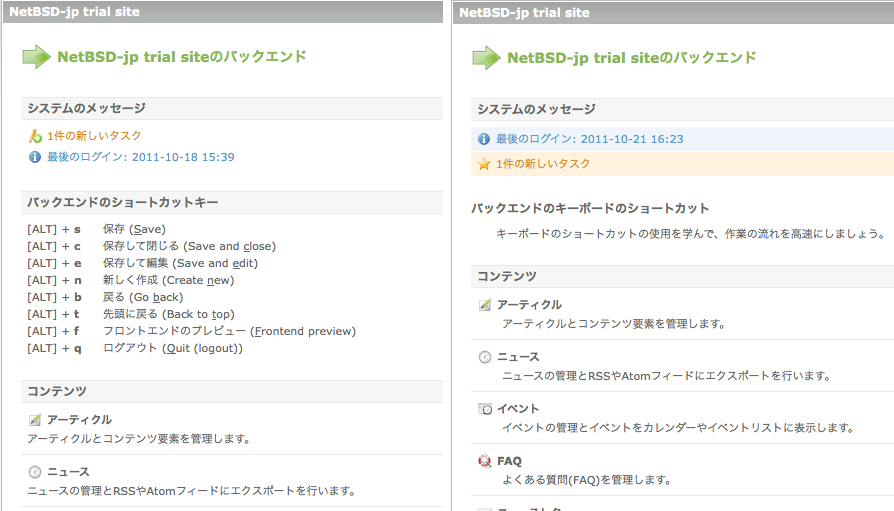Click バックエンドのショートカットキー section header
Image resolution: width=894 pixels, height=511 pixels.
(232, 202)
